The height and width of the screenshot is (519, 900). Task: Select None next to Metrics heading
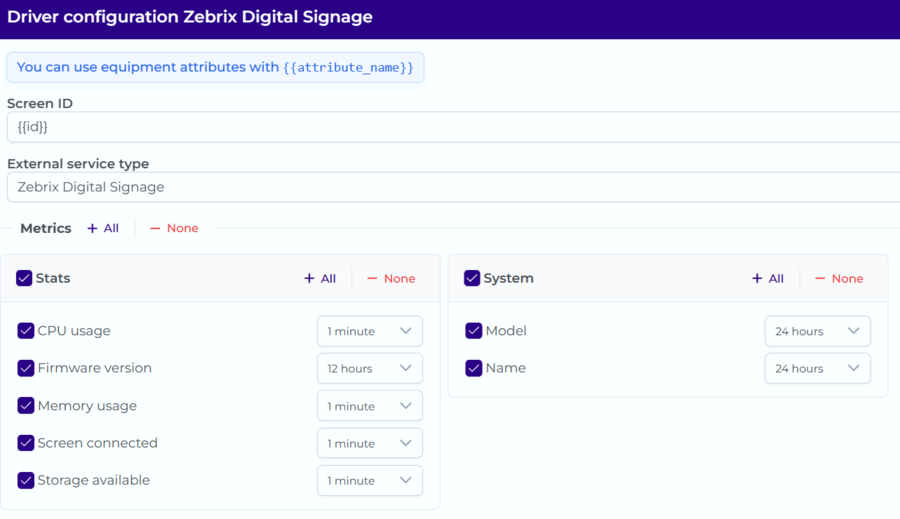click(174, 228)
